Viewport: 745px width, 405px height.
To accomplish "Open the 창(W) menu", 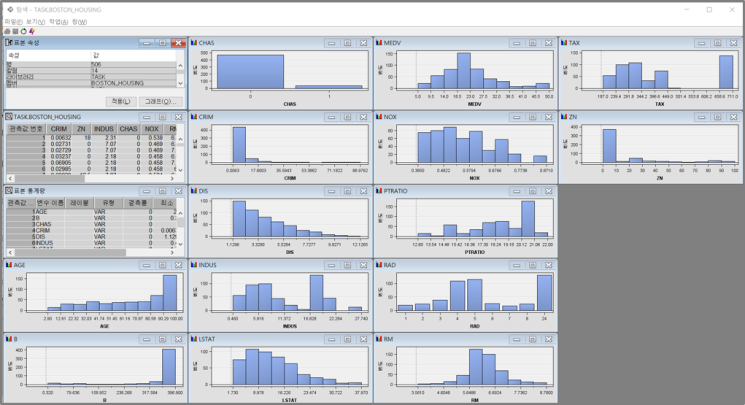I will (79, 22).
